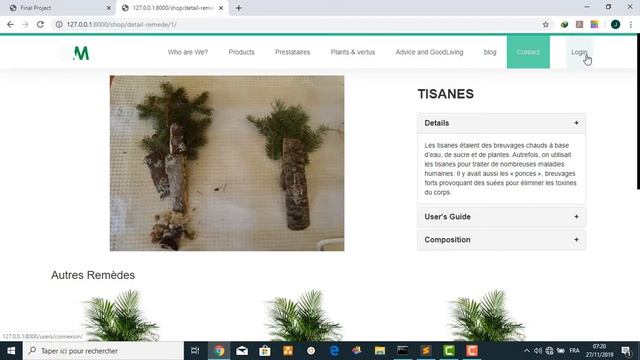Close the Final Project tab
Viewport: 640px width, 360px height.
(109, 8)
